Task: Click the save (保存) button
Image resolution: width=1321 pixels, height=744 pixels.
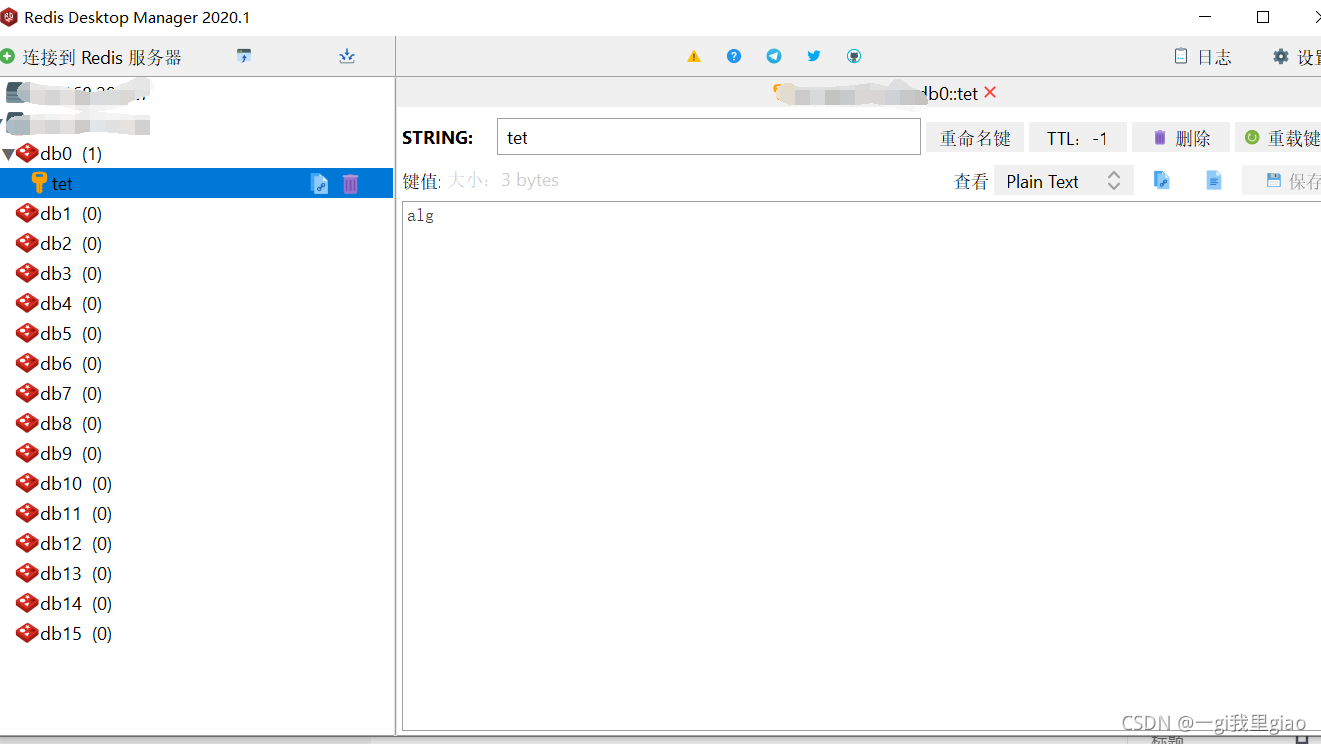Action: click(x=1283, y=181)
